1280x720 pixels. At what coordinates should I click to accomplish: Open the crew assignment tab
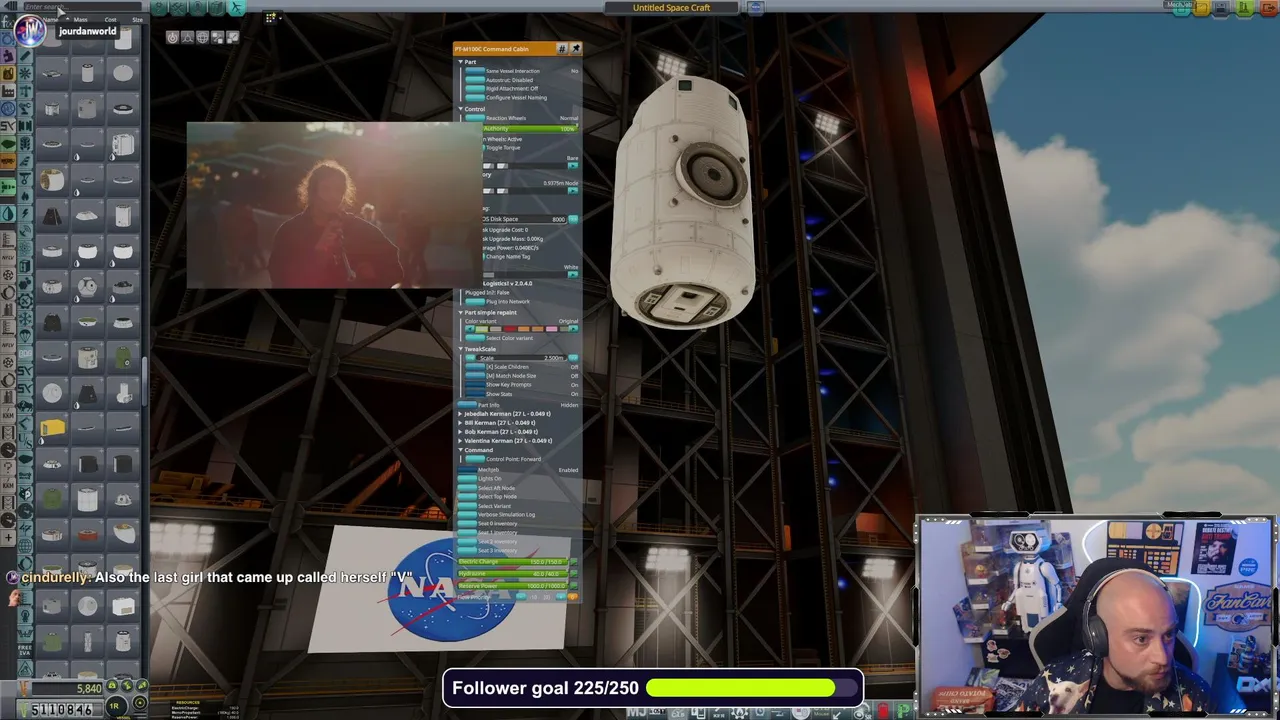click(197, 7)
